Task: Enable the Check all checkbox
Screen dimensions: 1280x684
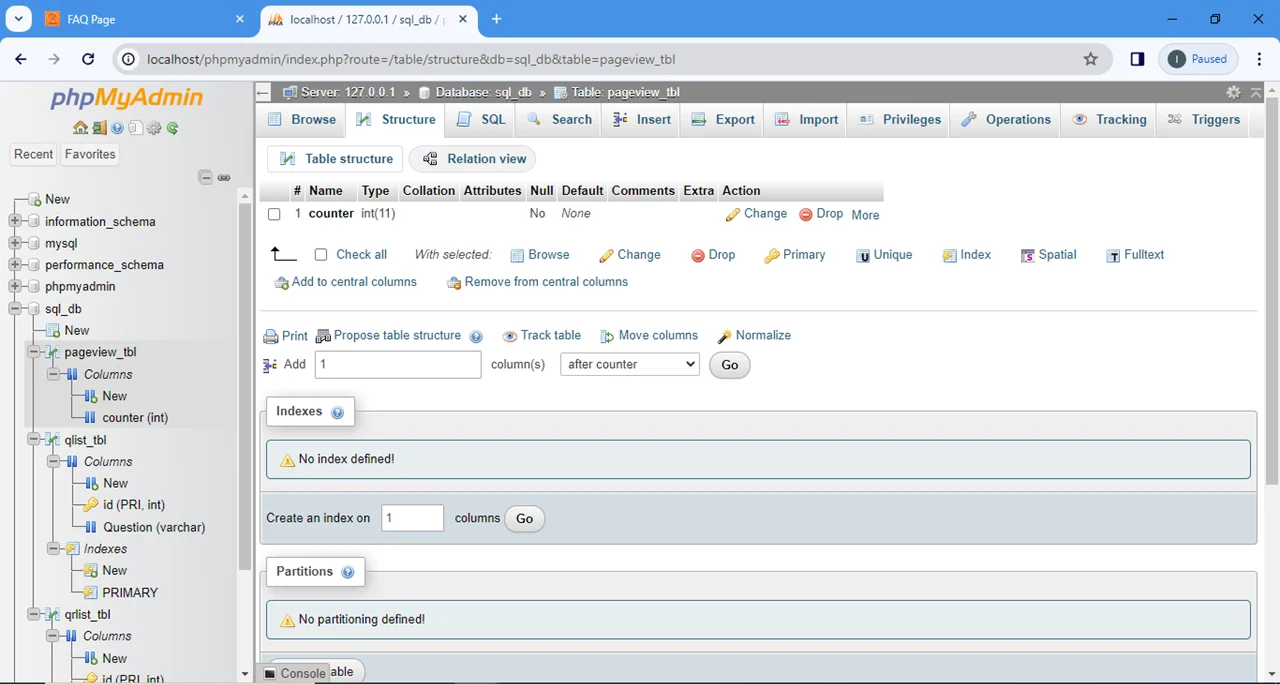Action: [321, 255]
